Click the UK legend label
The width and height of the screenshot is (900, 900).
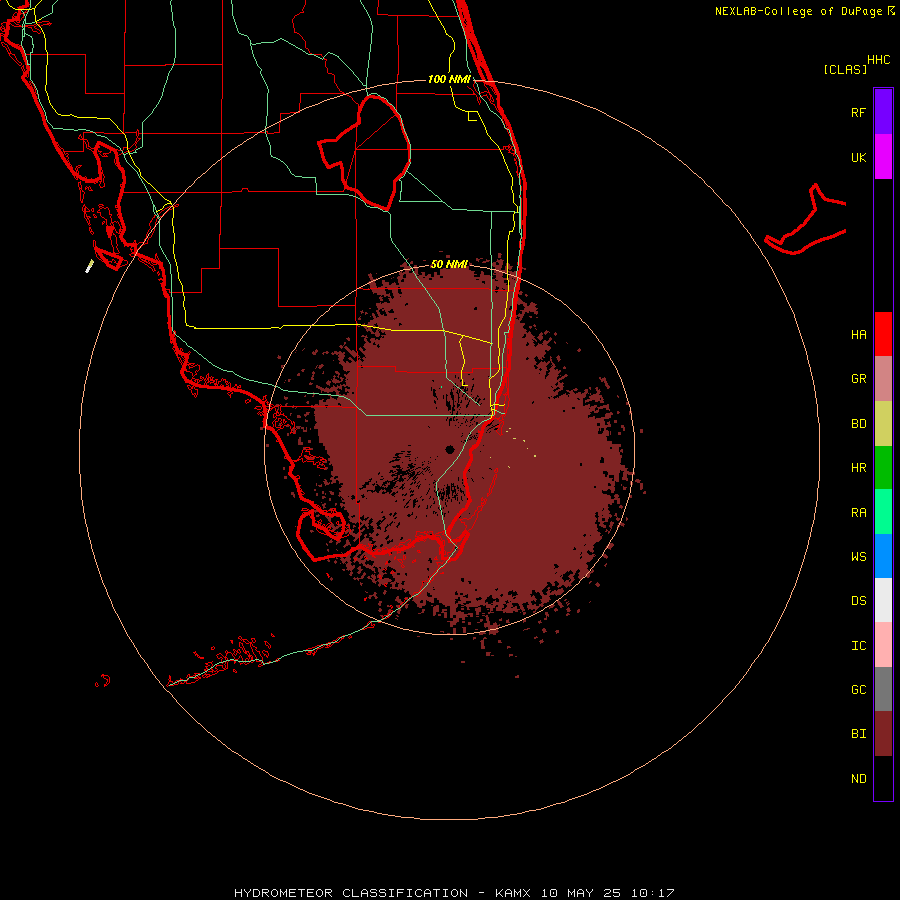tap(858, 157)
